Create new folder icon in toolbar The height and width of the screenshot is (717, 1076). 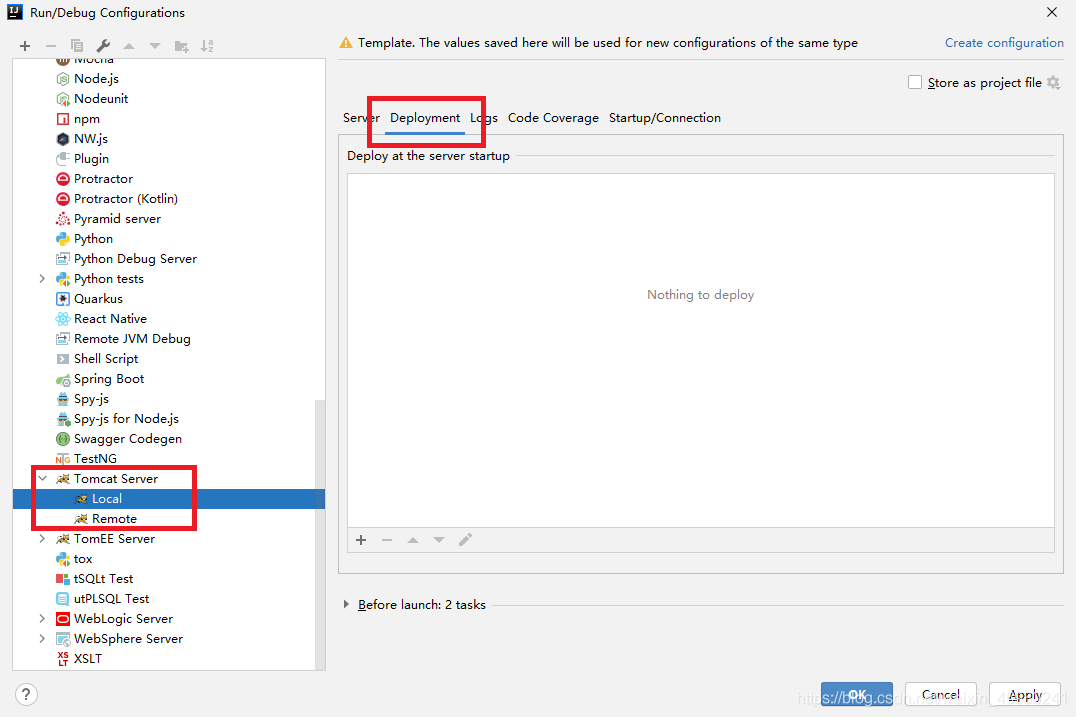click(181, 46)
